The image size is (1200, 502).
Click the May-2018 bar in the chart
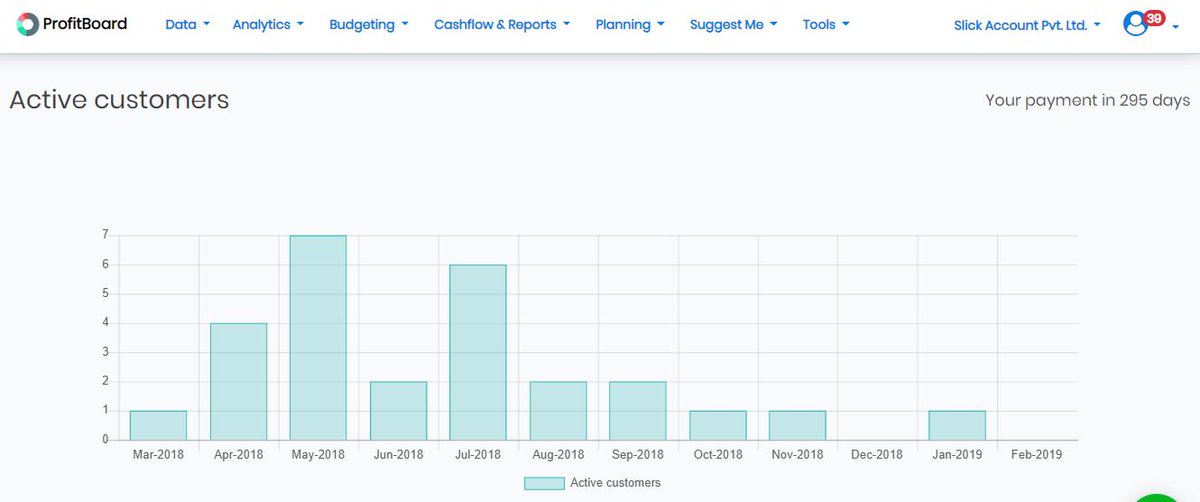coord(318,338)
